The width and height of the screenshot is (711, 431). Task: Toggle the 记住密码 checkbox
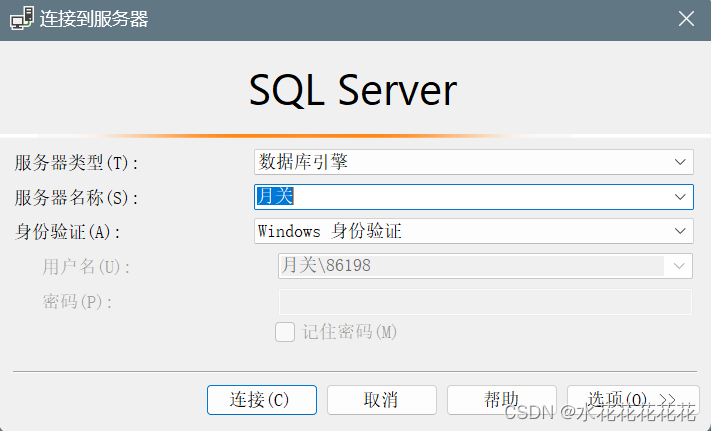(285, 332)
